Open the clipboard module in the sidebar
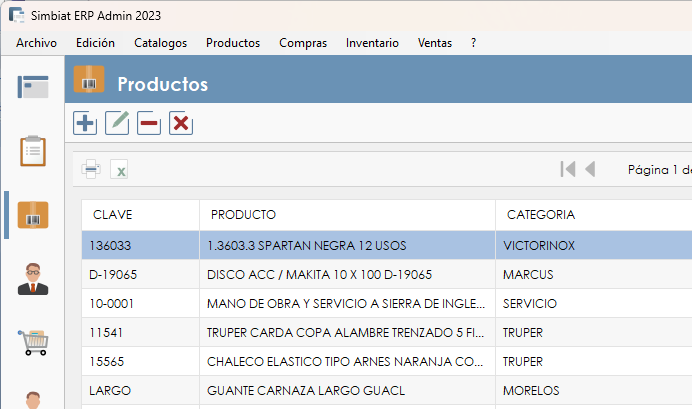The height and width of the screenshot is (409, 692). pyautogui.click(x=33, y=151)
